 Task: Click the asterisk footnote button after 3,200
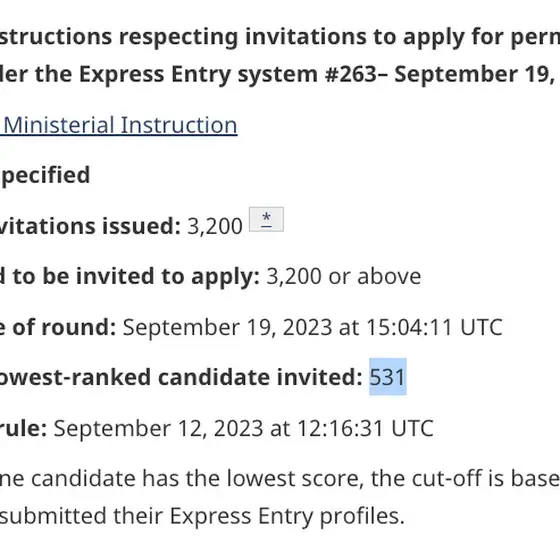[x=266, y=219]
